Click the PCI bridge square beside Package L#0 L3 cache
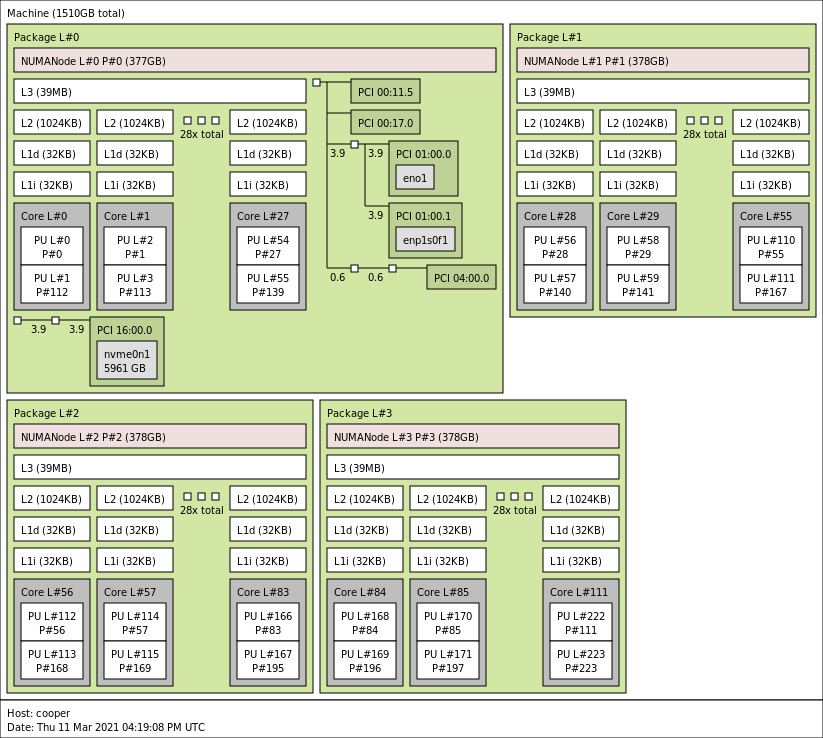 317,83
